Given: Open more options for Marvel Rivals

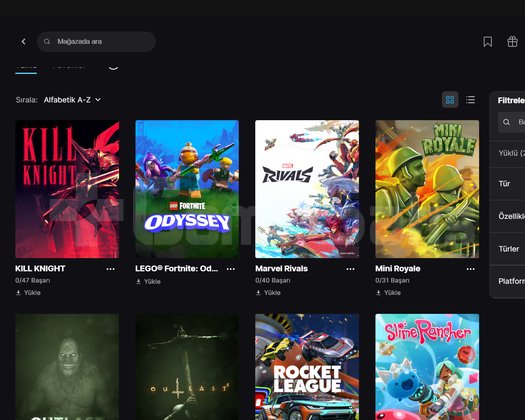Looking at the screenshot, I should click(350, 269).
